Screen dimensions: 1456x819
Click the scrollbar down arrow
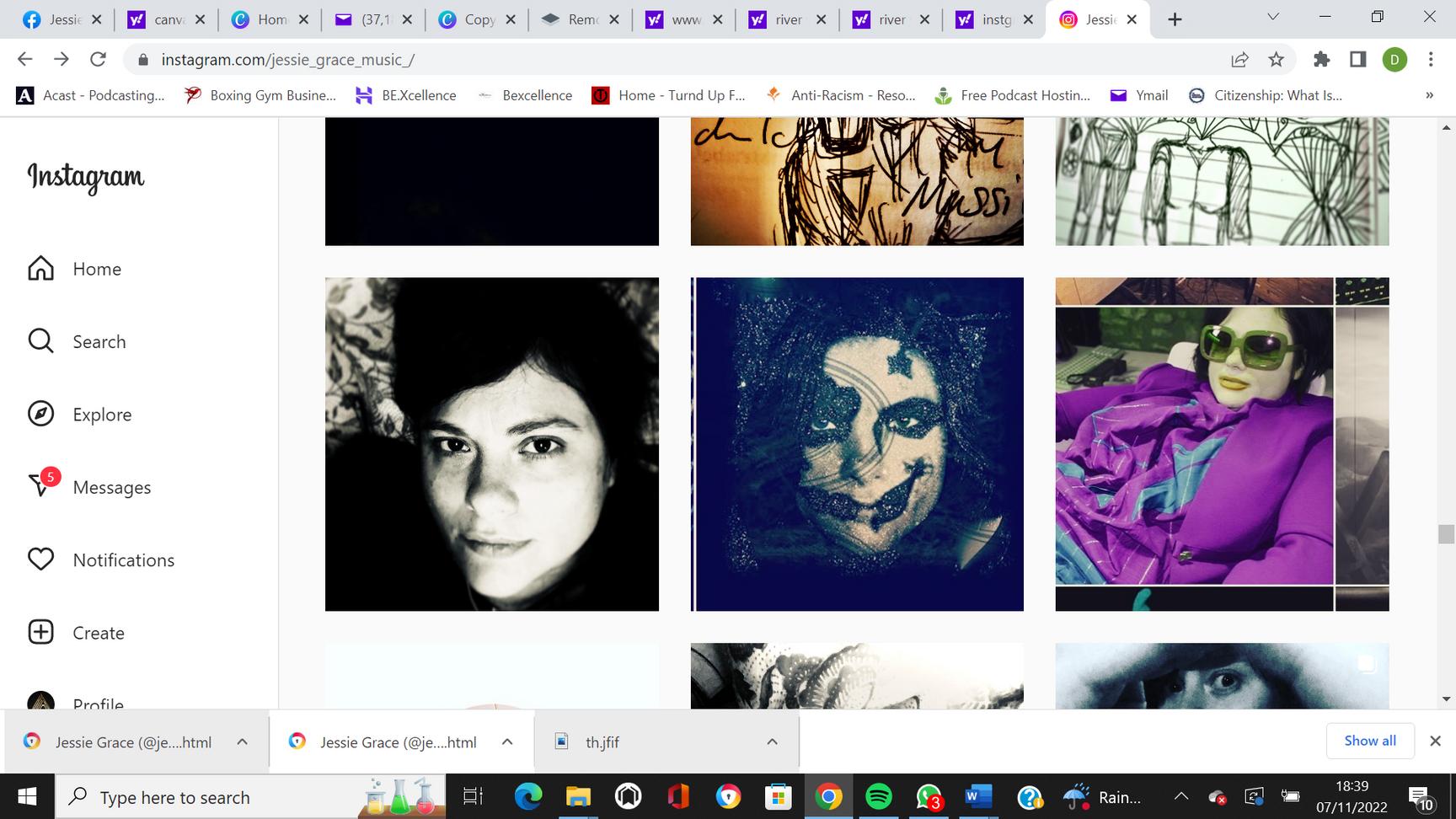coord(1446,699)
